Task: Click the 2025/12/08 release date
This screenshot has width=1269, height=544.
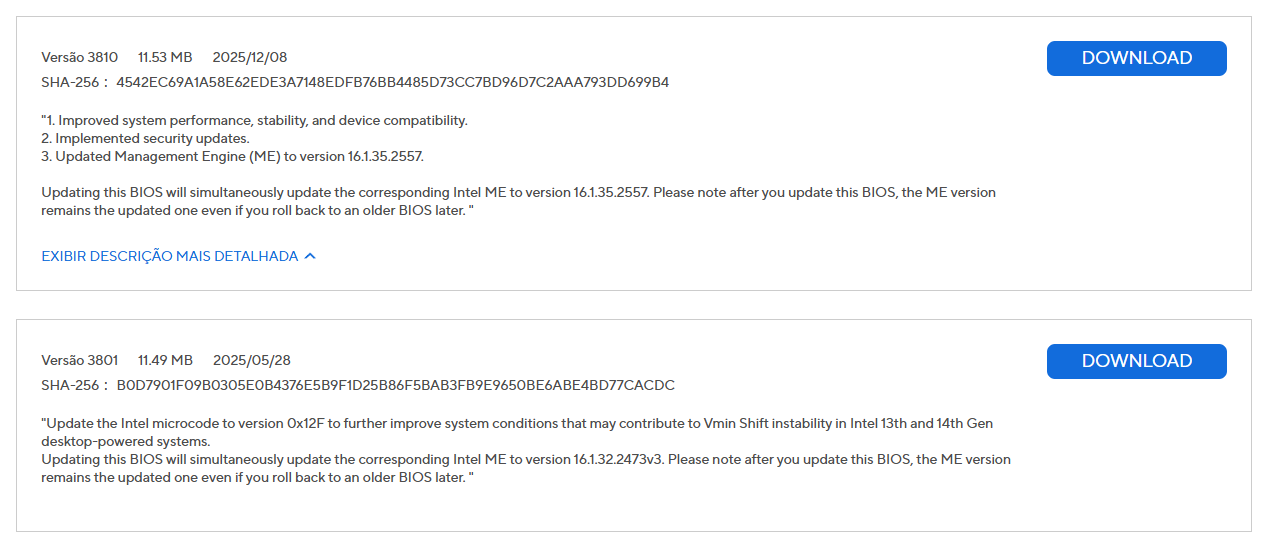Action: click(250, 57)
